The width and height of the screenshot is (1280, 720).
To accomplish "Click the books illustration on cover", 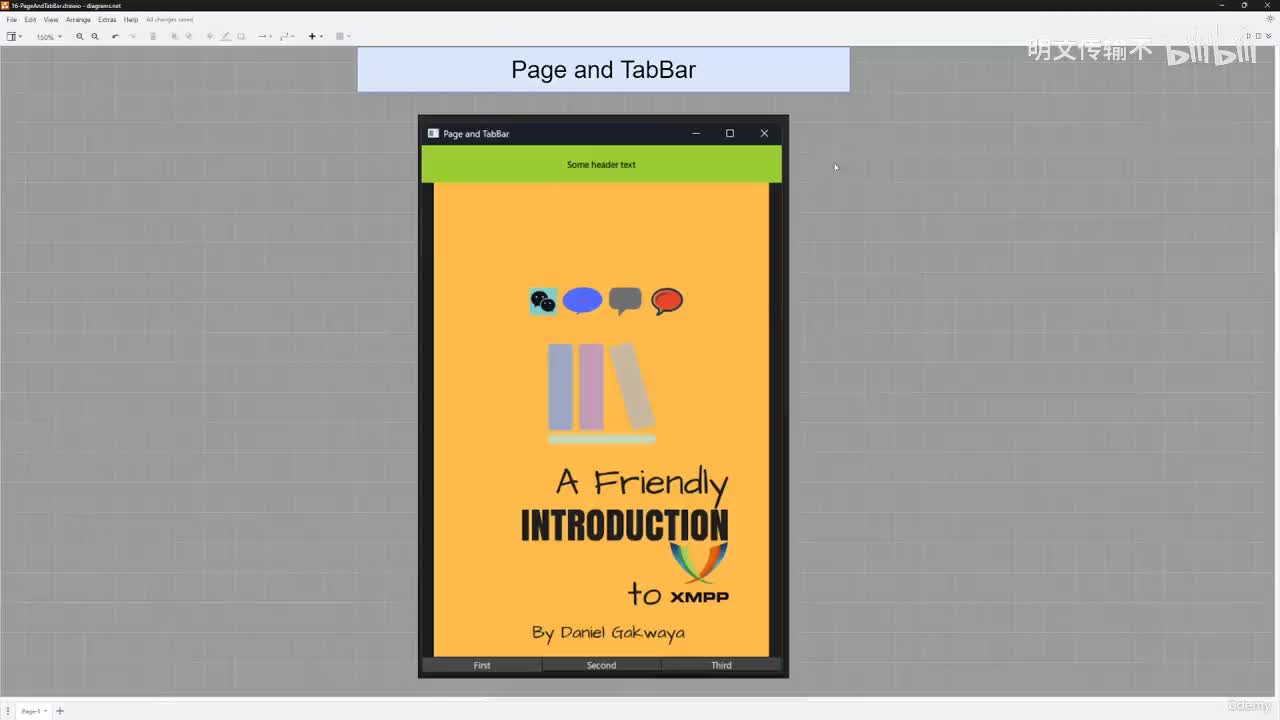I will point(601,393).
